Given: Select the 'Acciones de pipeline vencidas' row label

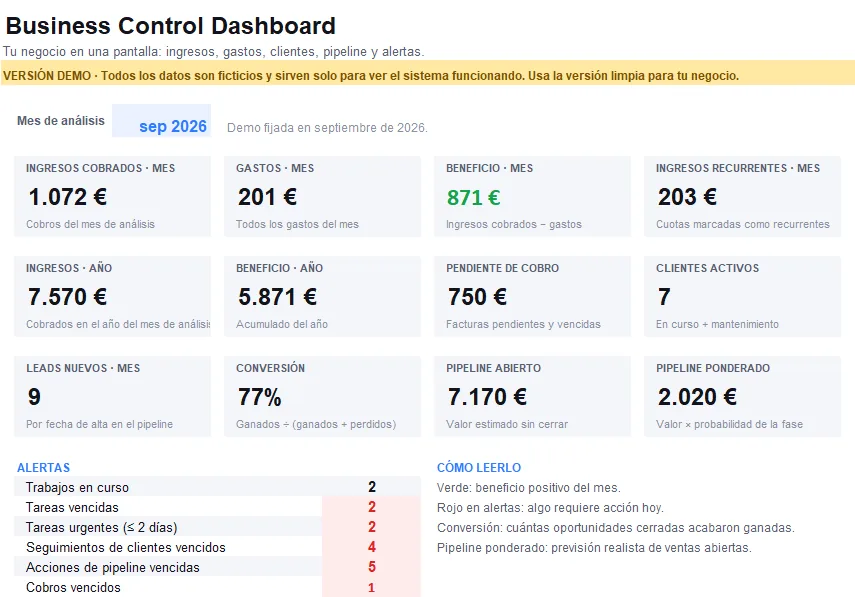Looking at the screenshot, I should coord(113,567).
